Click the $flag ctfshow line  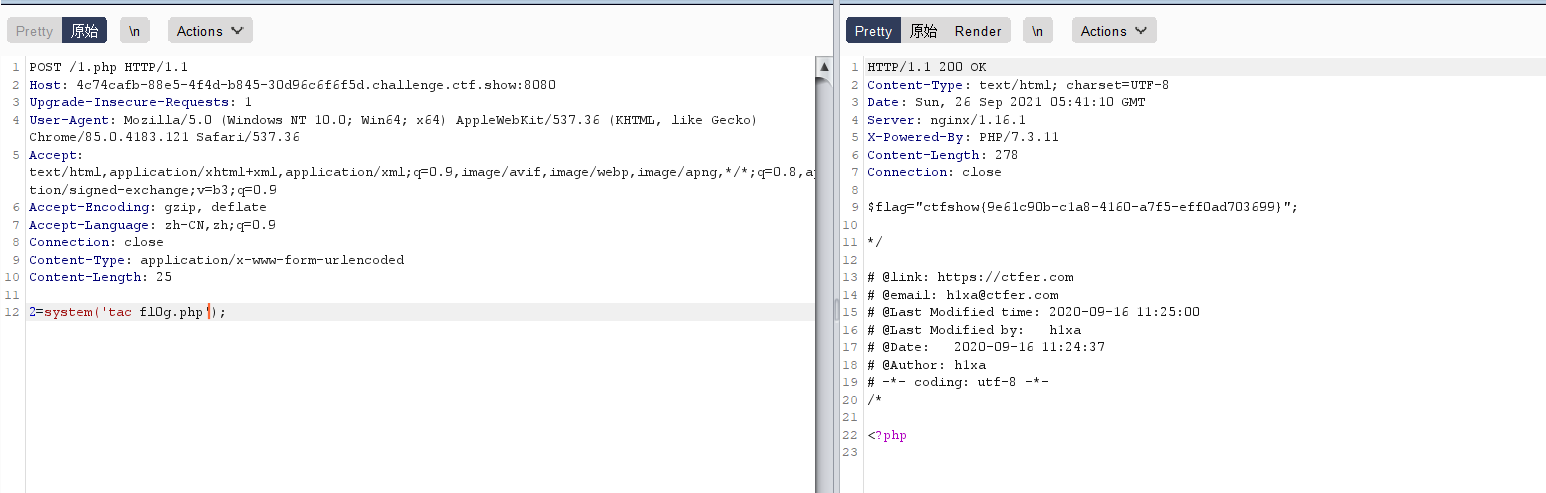(1082, 207)
